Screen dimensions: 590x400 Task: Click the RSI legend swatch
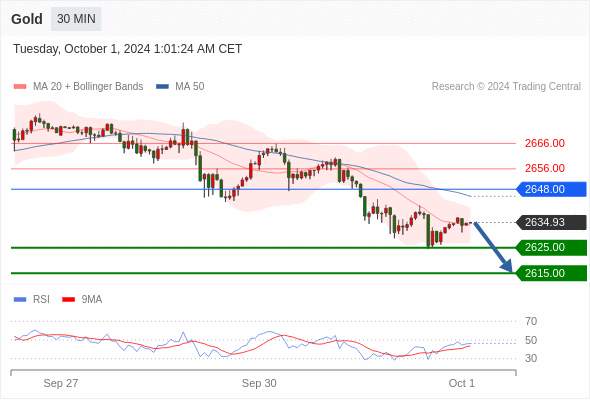pyautogui.click(x=20, y=300)
